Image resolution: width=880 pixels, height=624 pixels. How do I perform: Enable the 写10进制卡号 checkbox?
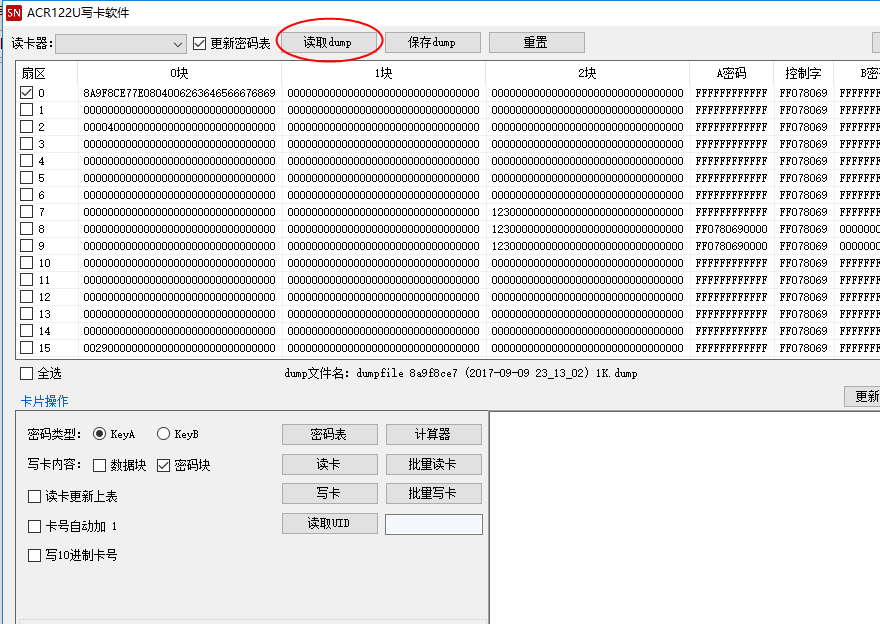point(34,556)
